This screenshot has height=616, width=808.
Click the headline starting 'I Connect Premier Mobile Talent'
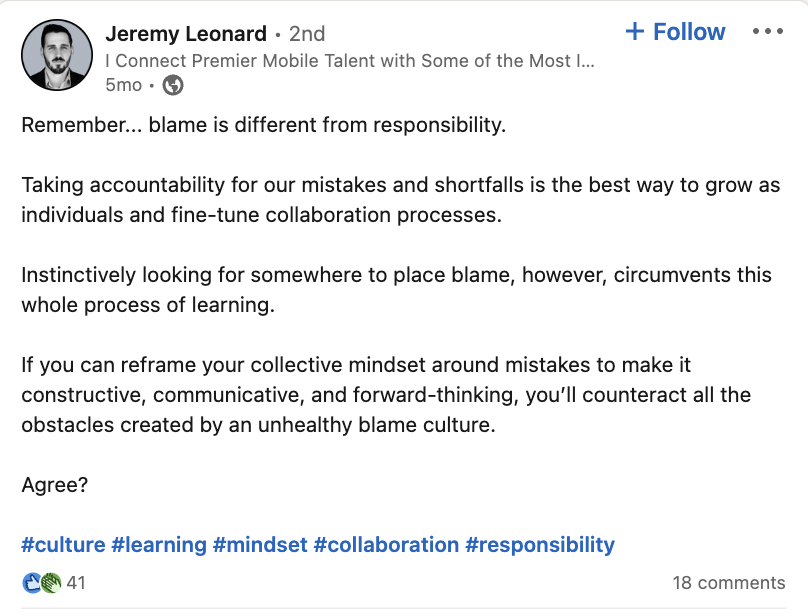[x=350, y=60]
